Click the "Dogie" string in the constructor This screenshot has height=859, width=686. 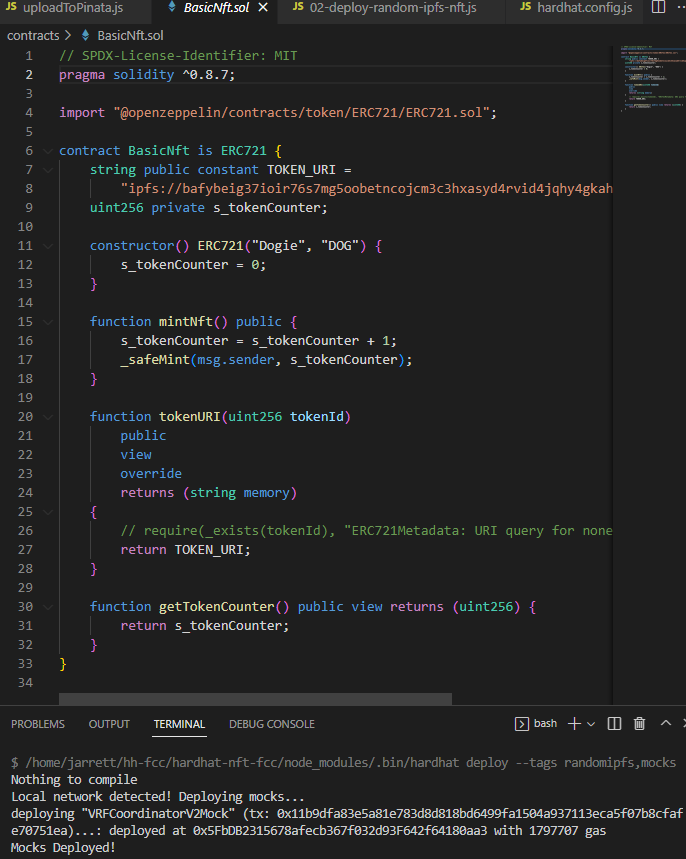pos(278,246)
